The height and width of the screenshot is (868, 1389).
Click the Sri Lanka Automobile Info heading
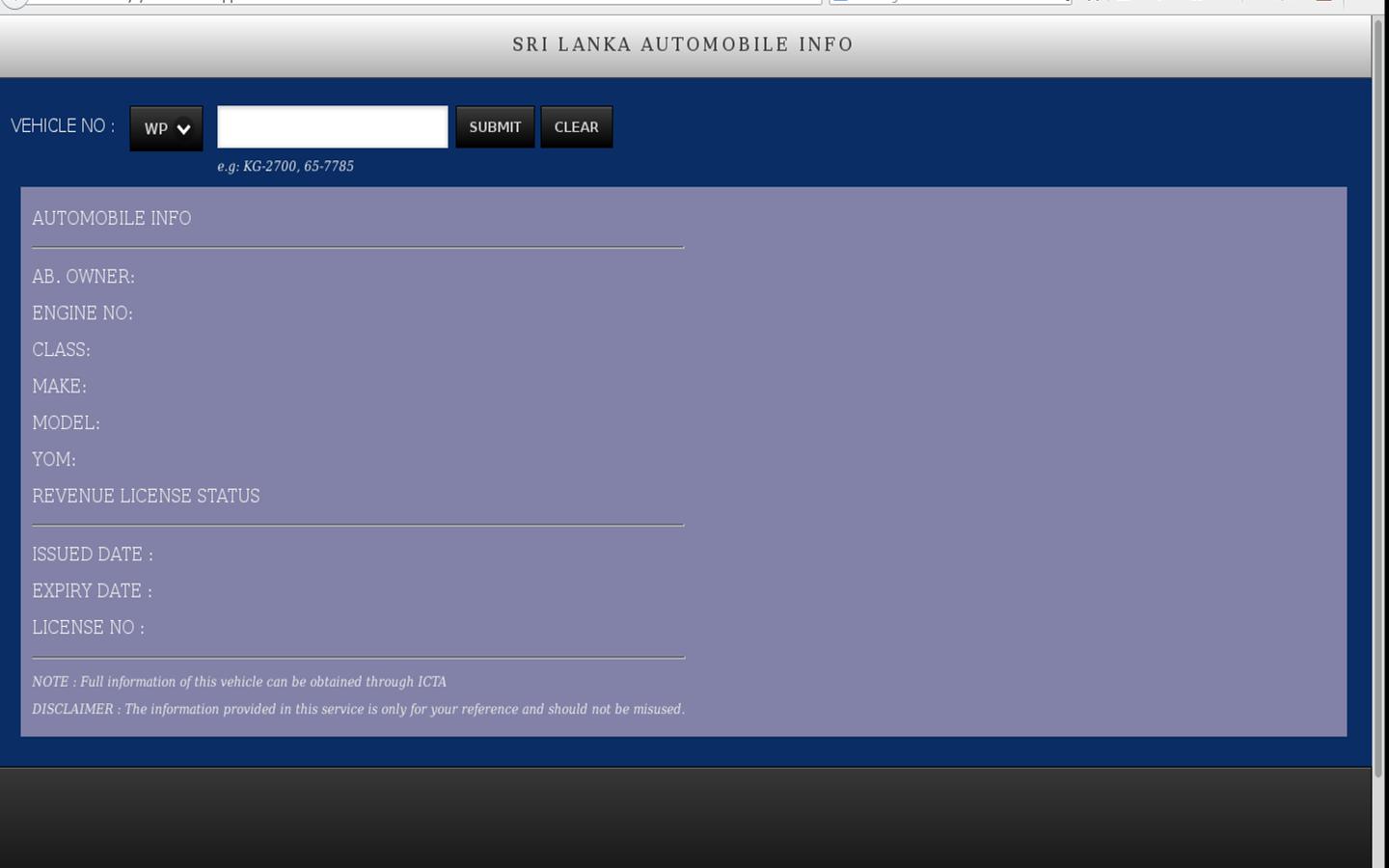(682, 44)
